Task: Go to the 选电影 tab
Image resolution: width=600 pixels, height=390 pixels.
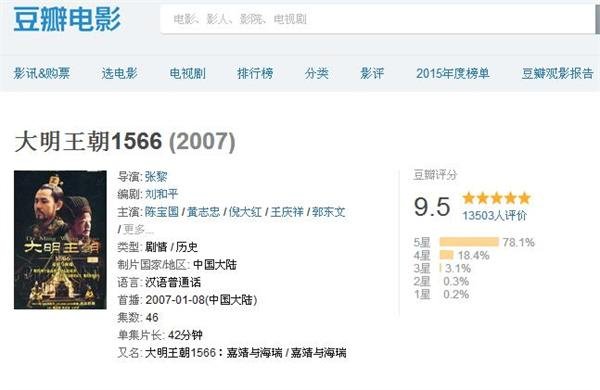Action: click(119, 73)
